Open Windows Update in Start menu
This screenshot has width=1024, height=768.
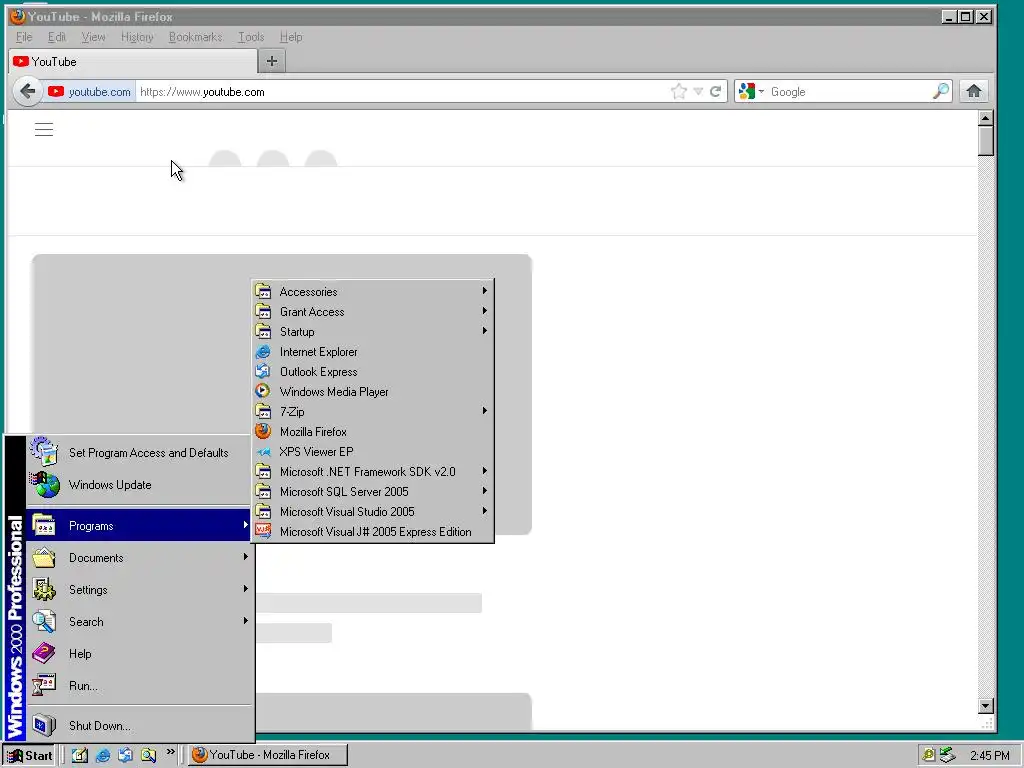(x=138, y=485)
